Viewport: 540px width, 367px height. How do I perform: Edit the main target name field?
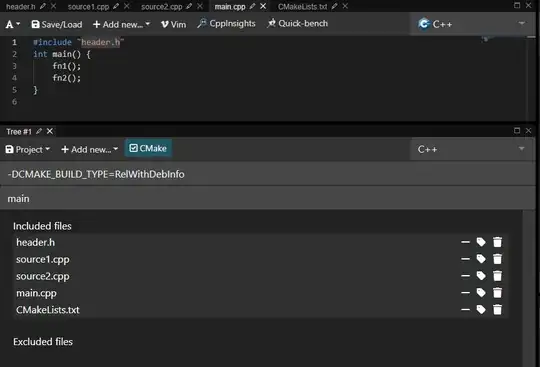(268, 199)
